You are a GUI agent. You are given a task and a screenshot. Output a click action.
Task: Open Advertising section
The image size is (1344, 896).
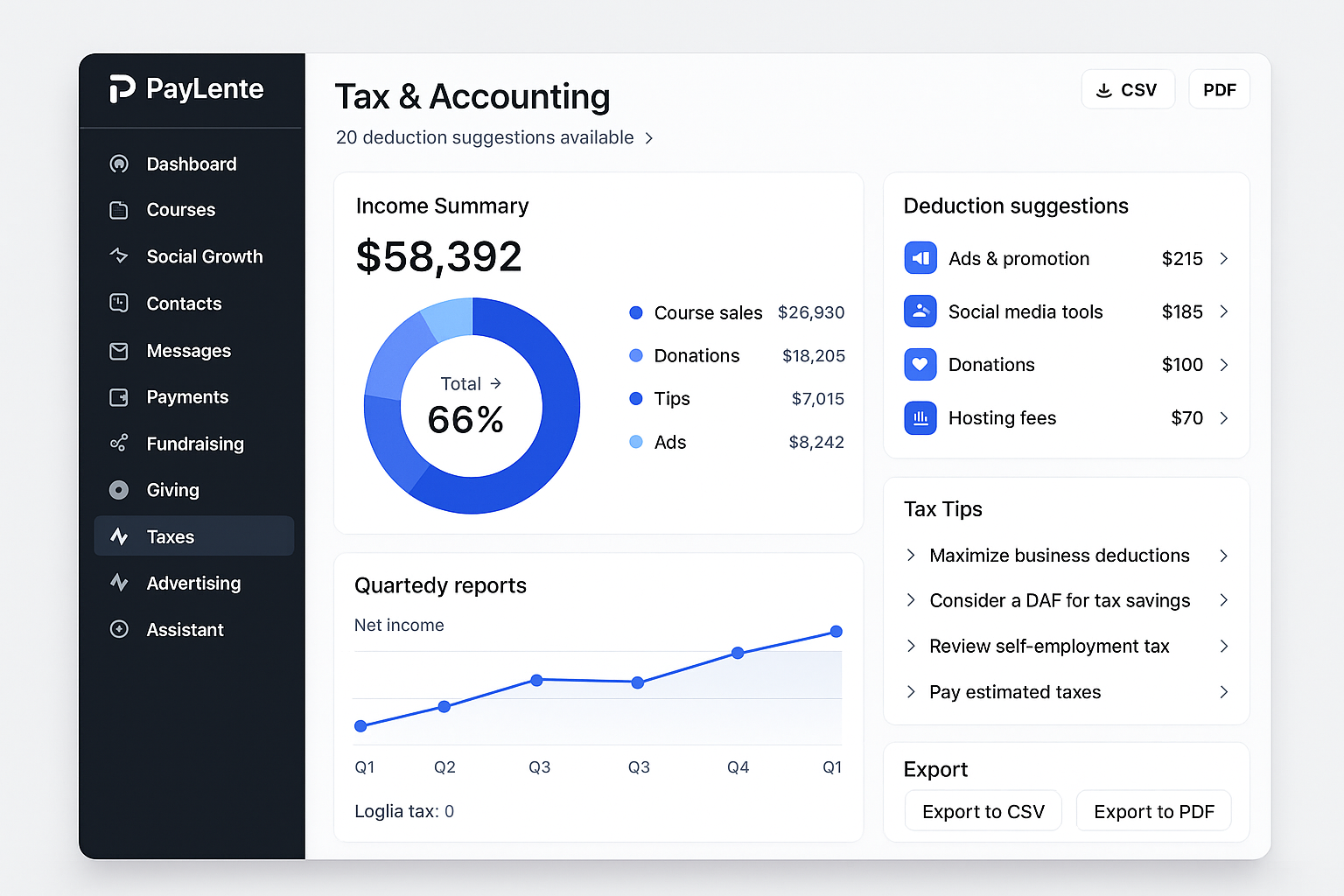click(x=193, y=583)
